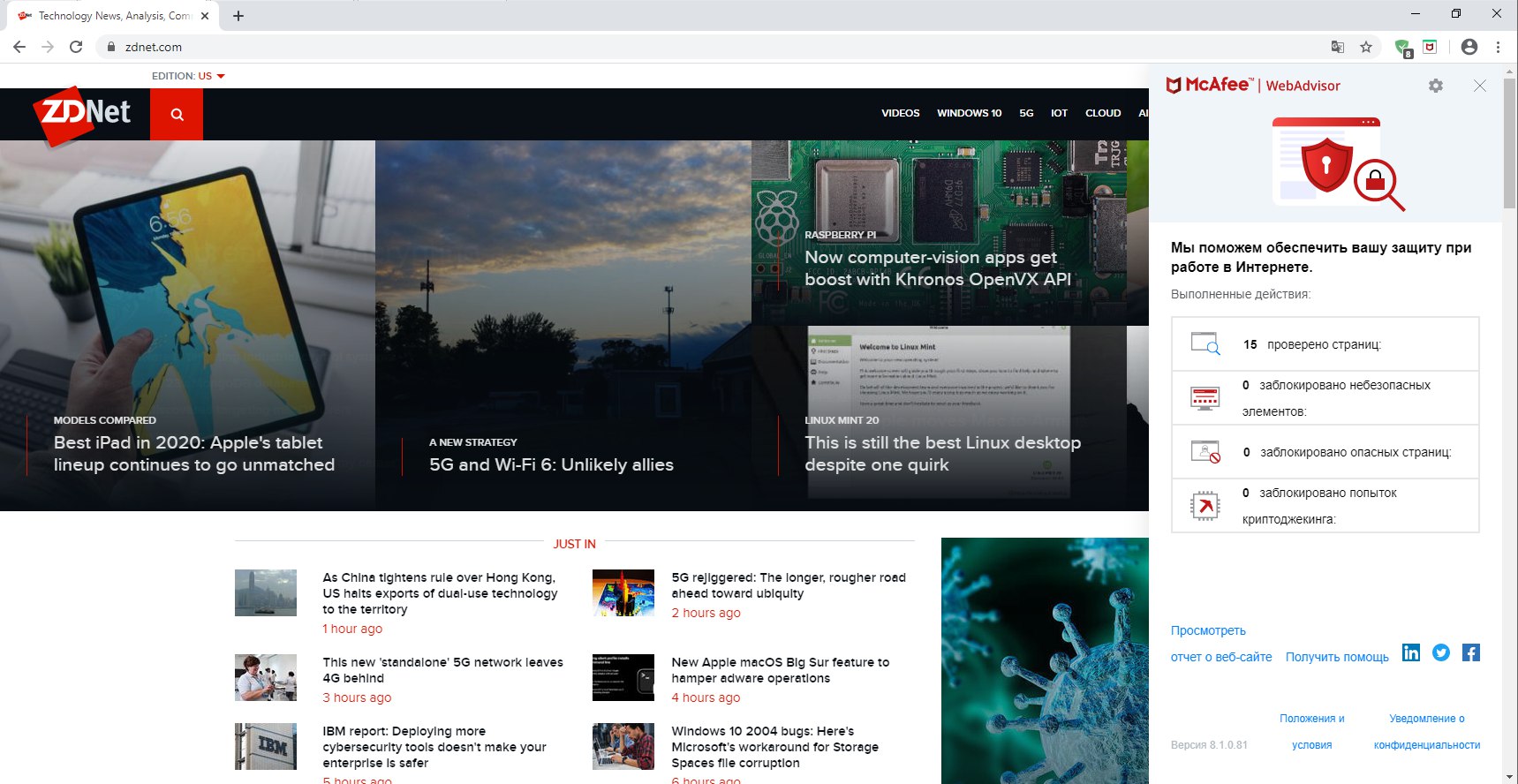Click the blocked dangerous pages icon
Screen dimensions: 1518x784
(1205, 452)
